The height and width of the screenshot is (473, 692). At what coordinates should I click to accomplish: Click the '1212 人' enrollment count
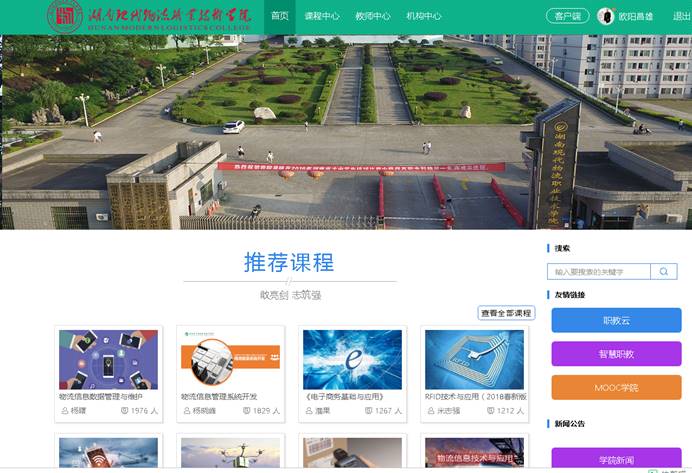511,411
